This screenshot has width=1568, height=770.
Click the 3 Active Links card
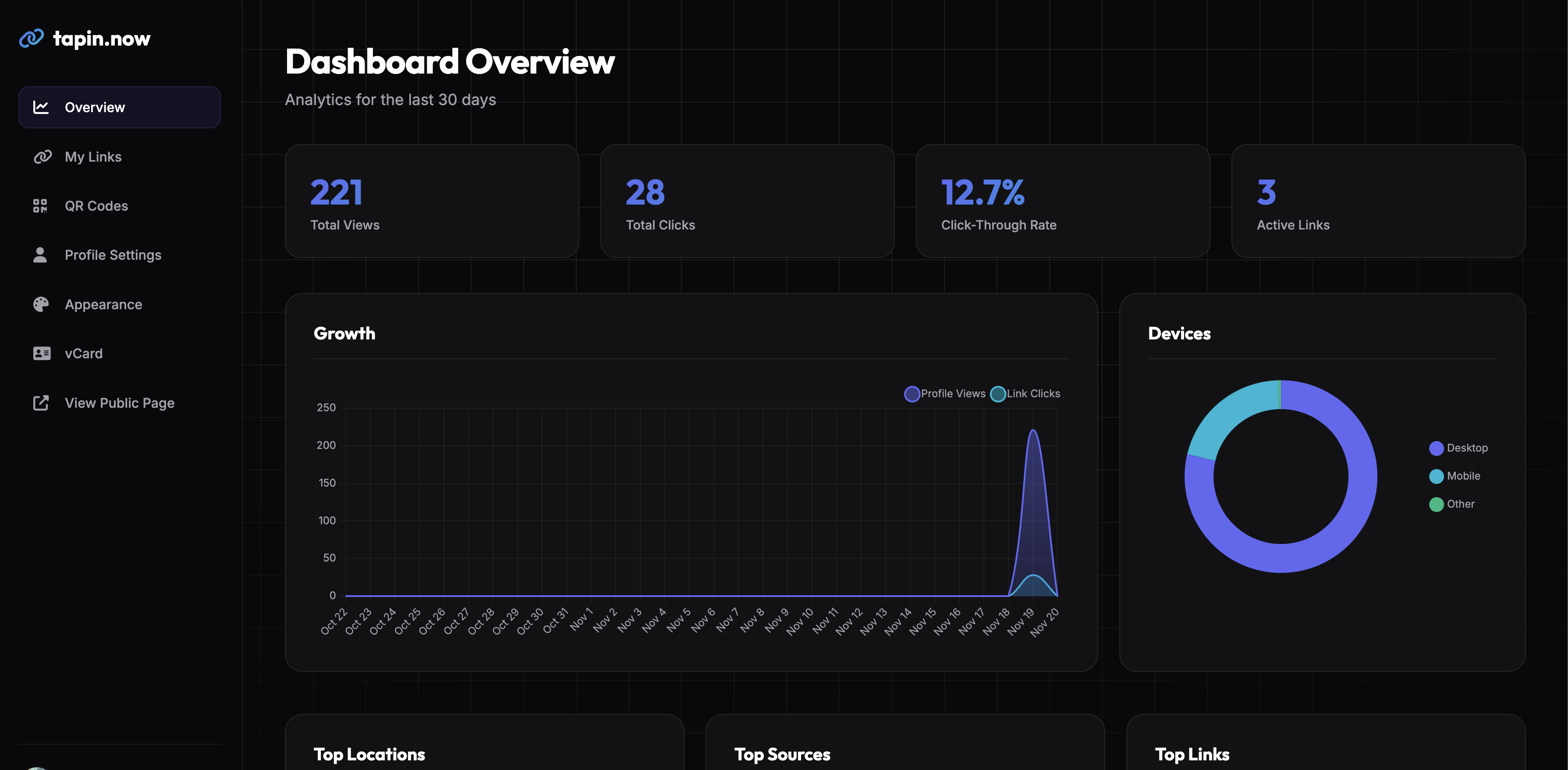click(1378, 201)
